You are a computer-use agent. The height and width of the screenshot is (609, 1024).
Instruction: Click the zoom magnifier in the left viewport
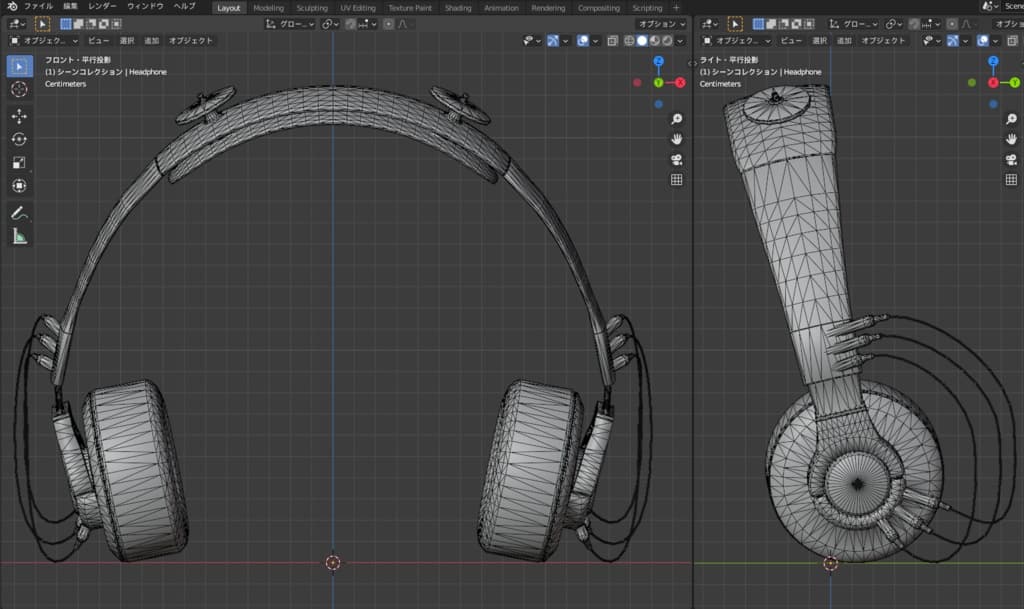(676, 119)
